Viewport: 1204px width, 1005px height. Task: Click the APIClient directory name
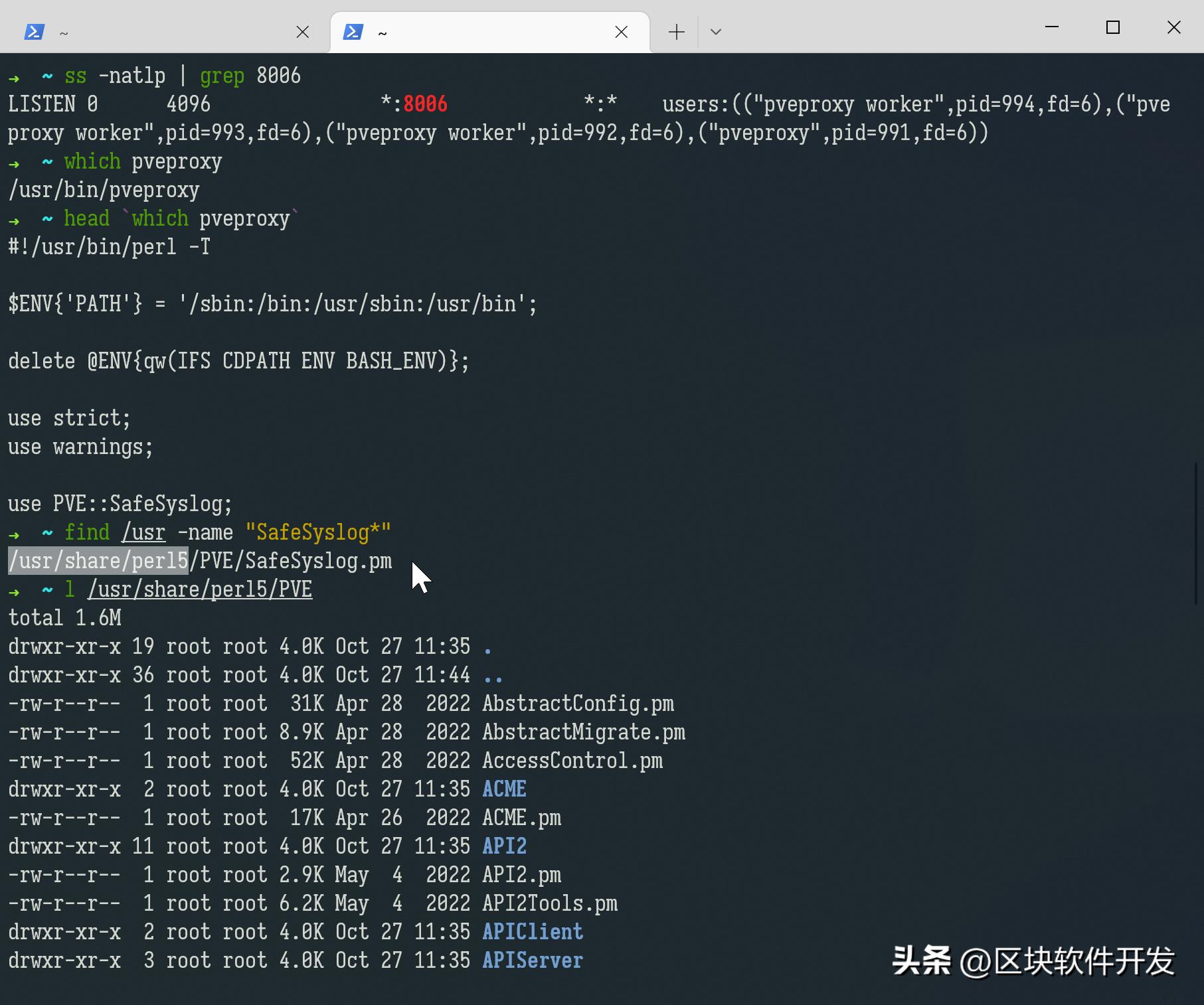tap(532, 932)
